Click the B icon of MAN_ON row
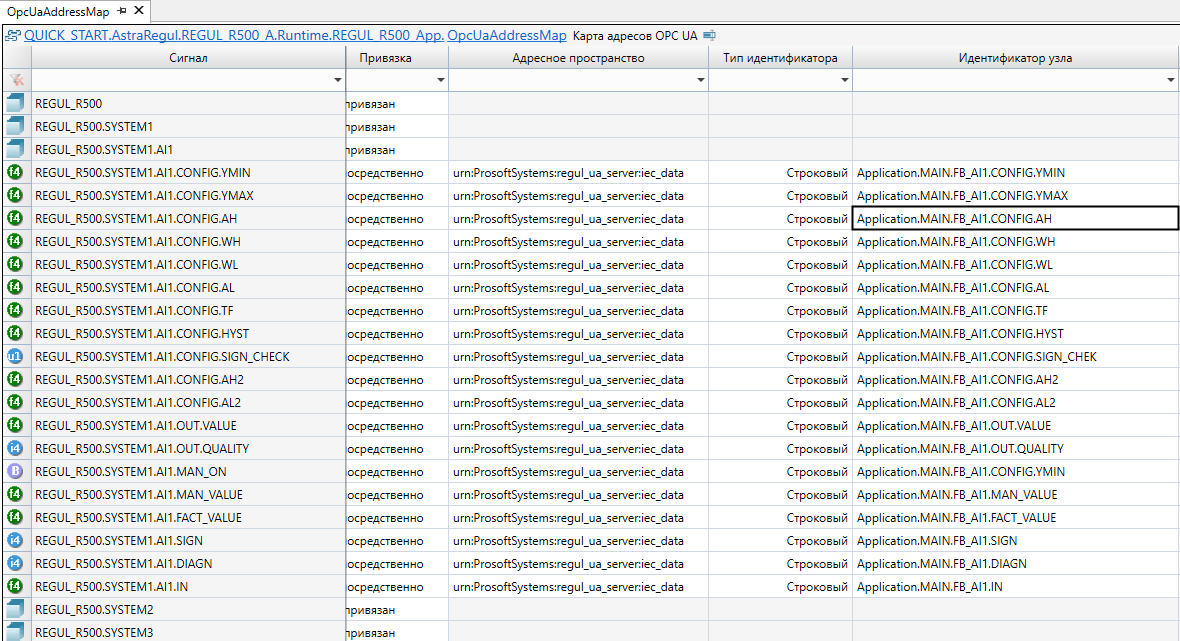 pos(15,471)
